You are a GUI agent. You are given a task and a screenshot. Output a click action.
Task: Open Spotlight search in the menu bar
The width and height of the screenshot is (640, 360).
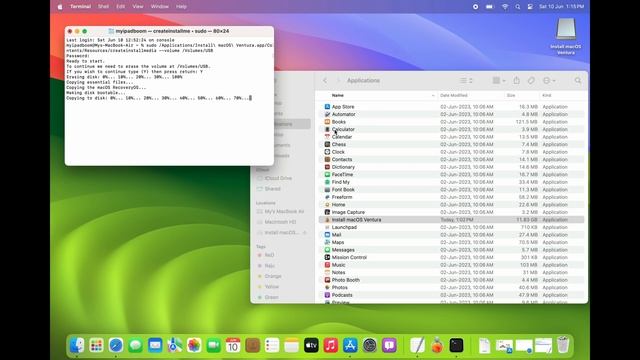(518, 7)
